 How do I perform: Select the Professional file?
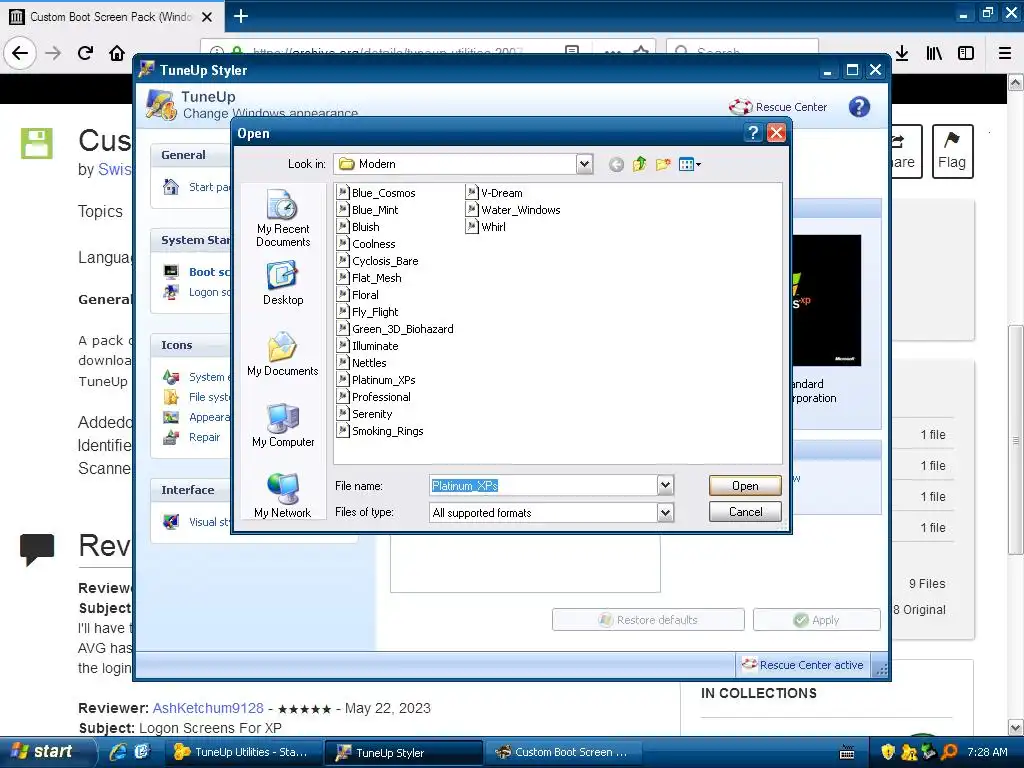[374, 396]
